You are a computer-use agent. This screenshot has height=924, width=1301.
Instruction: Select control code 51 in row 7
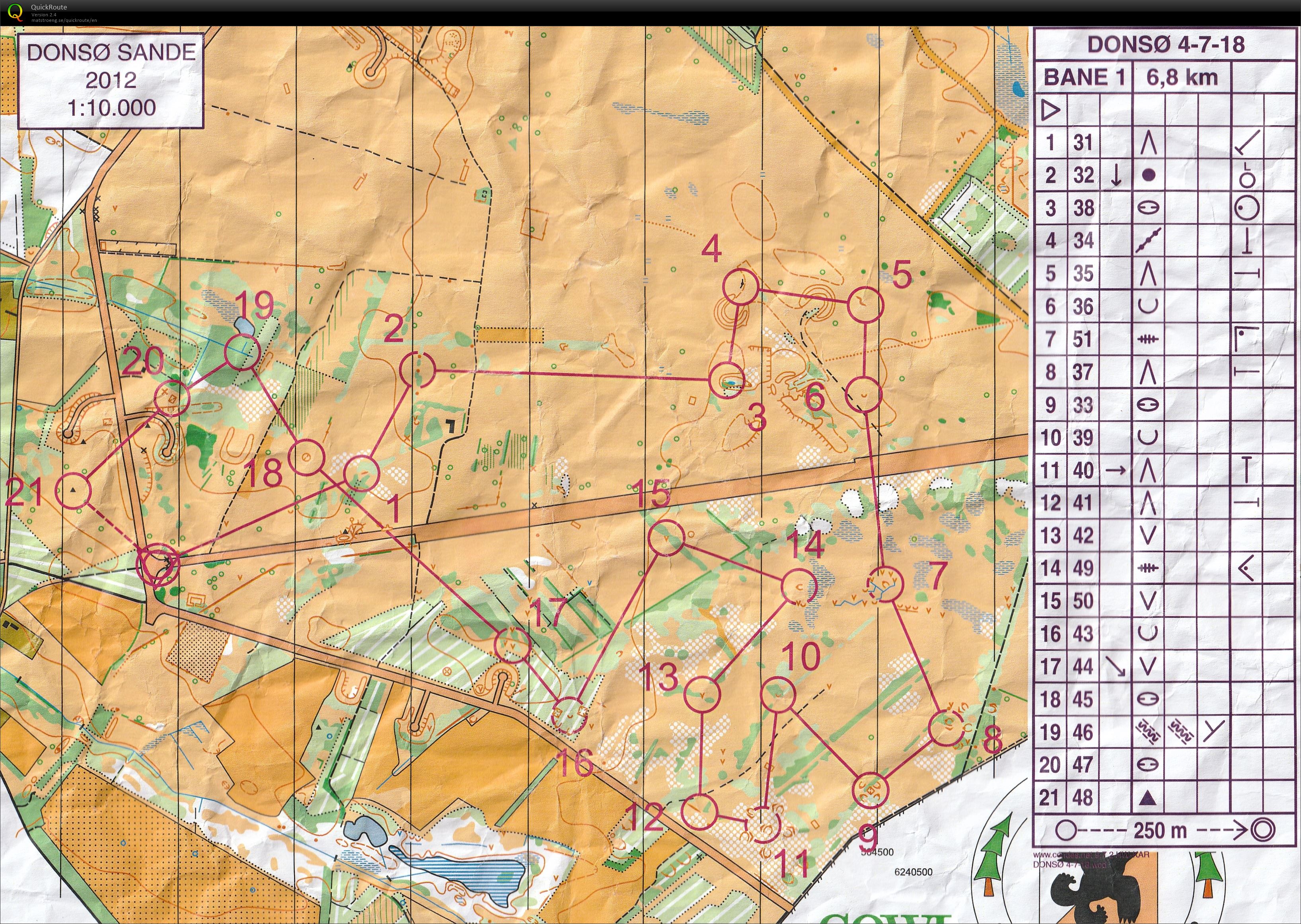click(1083, 339)
